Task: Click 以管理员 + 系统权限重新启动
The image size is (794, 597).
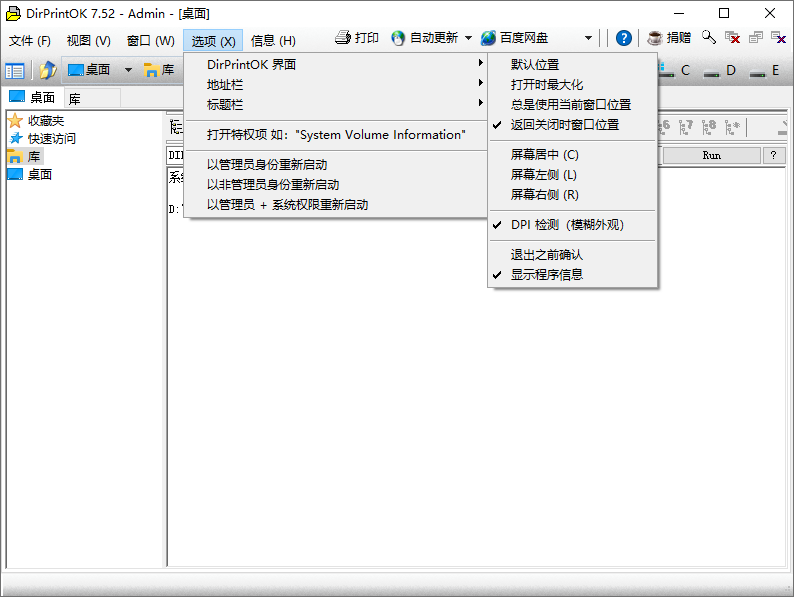Action: coord(336,205)
